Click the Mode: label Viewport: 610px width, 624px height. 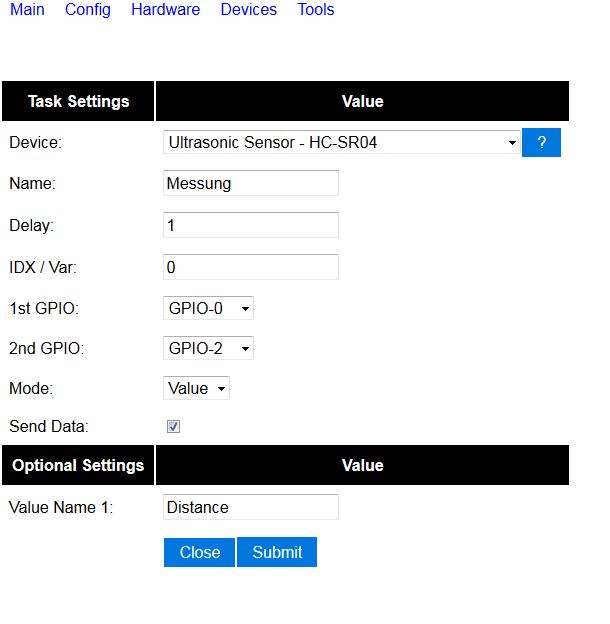(31, 388)
